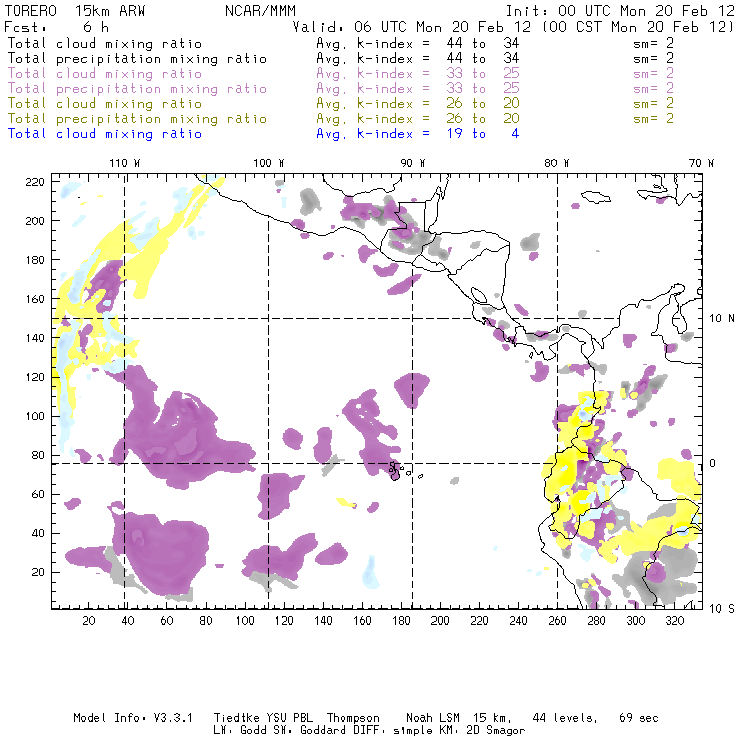Click the "120" tick on the horizontal axis
The height and width of the screenshot is (740, 740).
click(x=284, y=621)
